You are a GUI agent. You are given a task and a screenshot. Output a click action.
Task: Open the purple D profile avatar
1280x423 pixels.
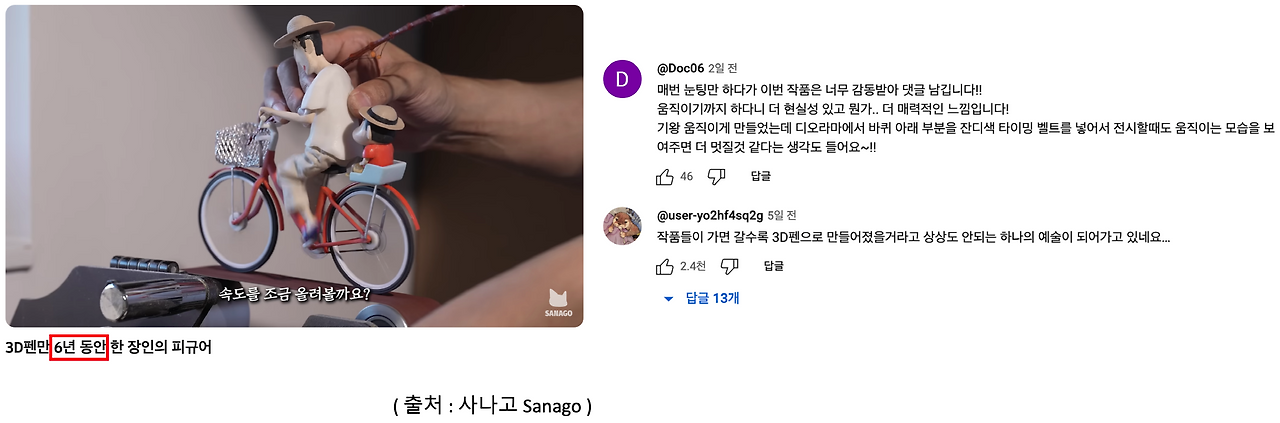[x=622, y=80]
